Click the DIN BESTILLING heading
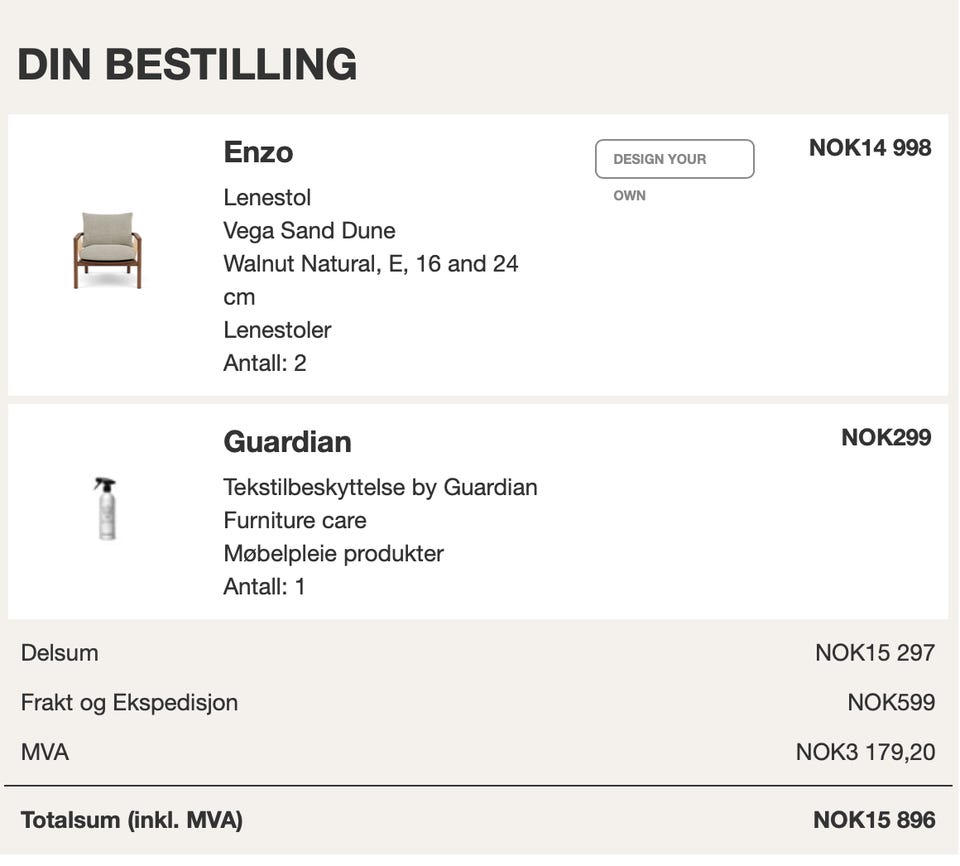The image size is (960, 866). tap(187, 64)
